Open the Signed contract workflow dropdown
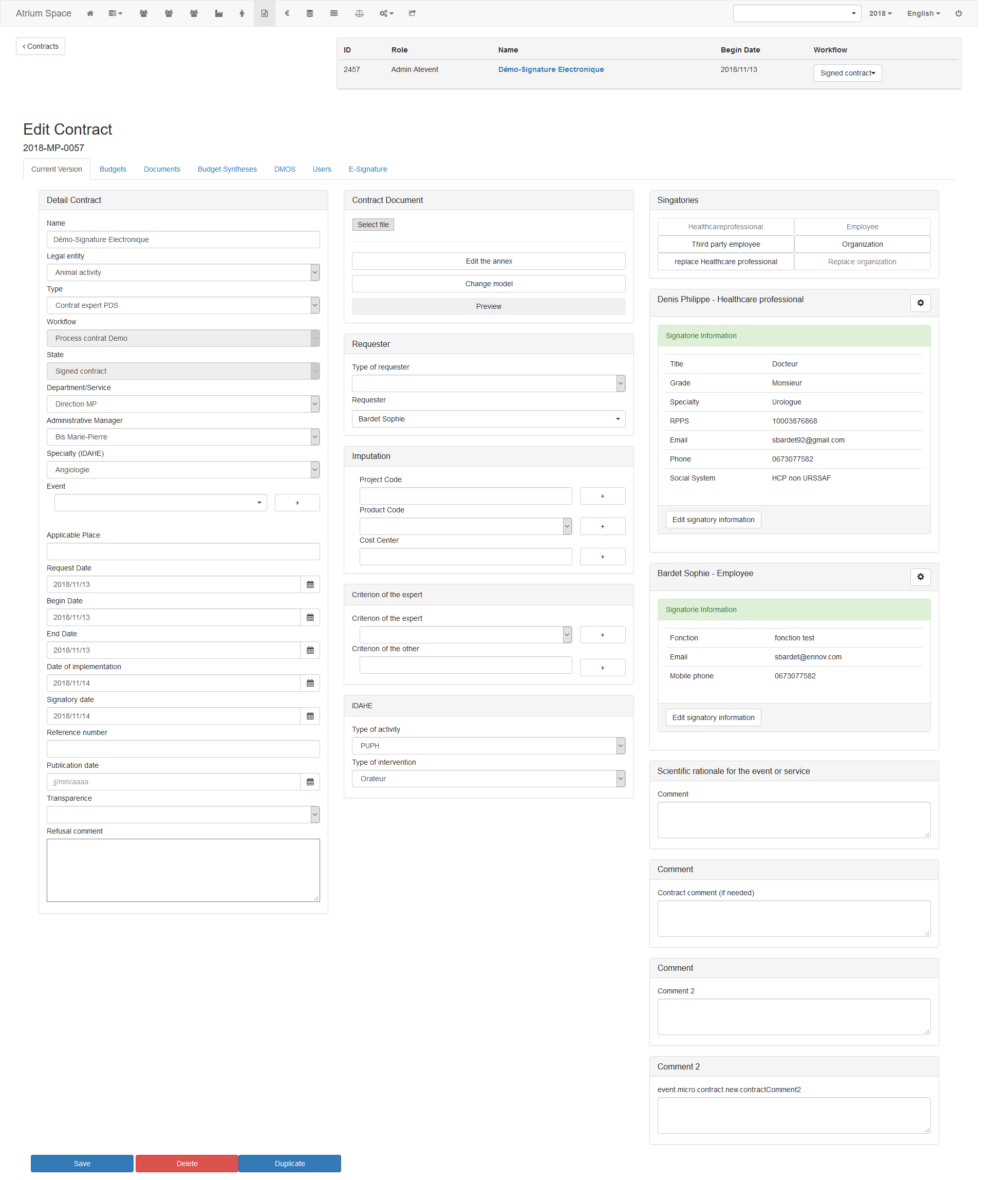 pyautogui.click(x=848, y=73)
